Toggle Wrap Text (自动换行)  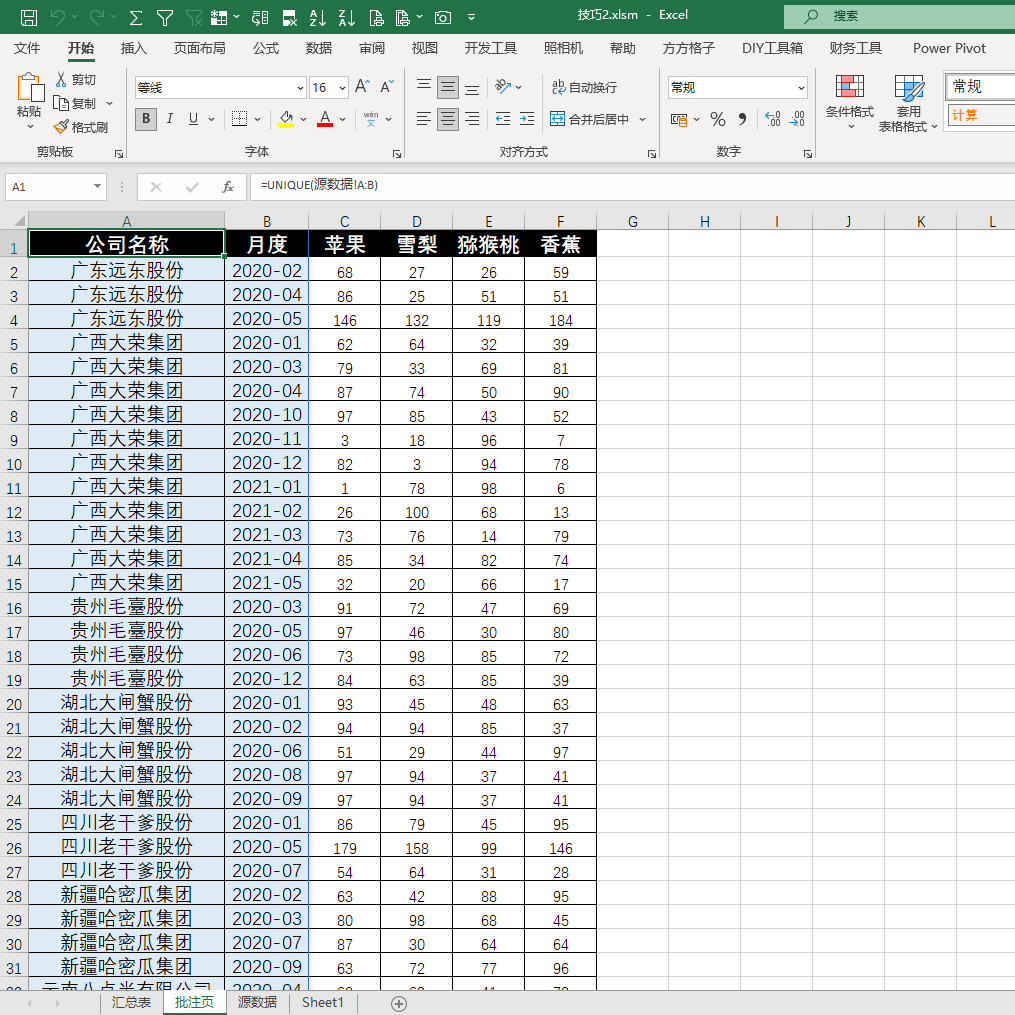pos(584,87)
